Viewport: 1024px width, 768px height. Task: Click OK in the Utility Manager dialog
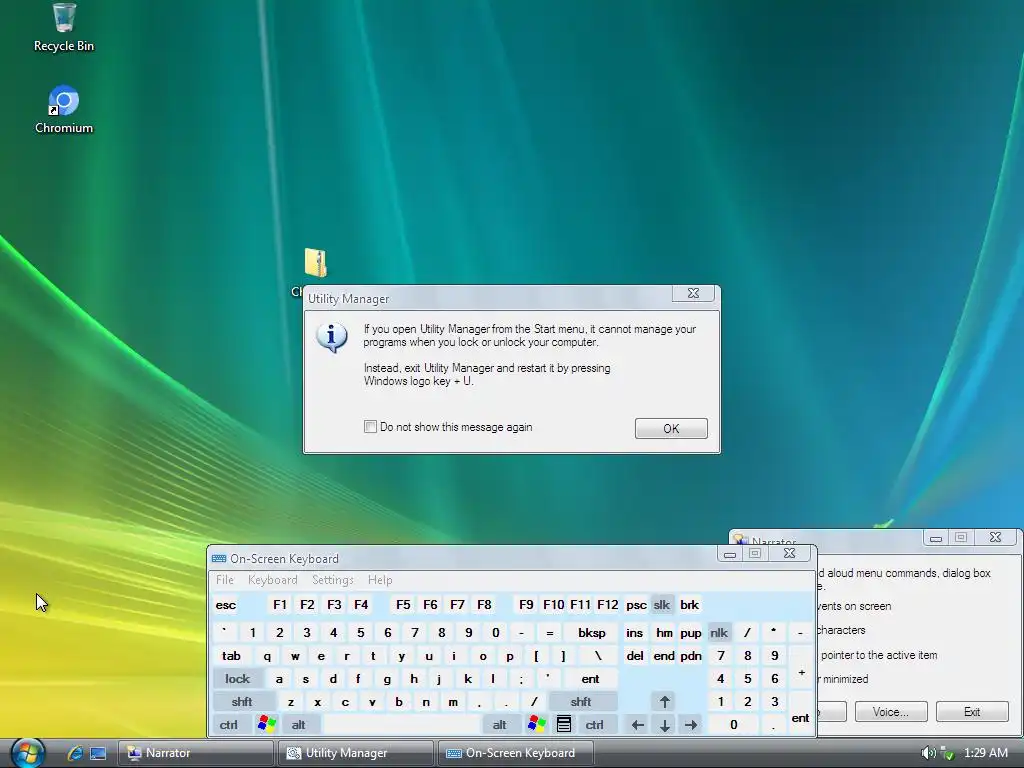(671, 428)
